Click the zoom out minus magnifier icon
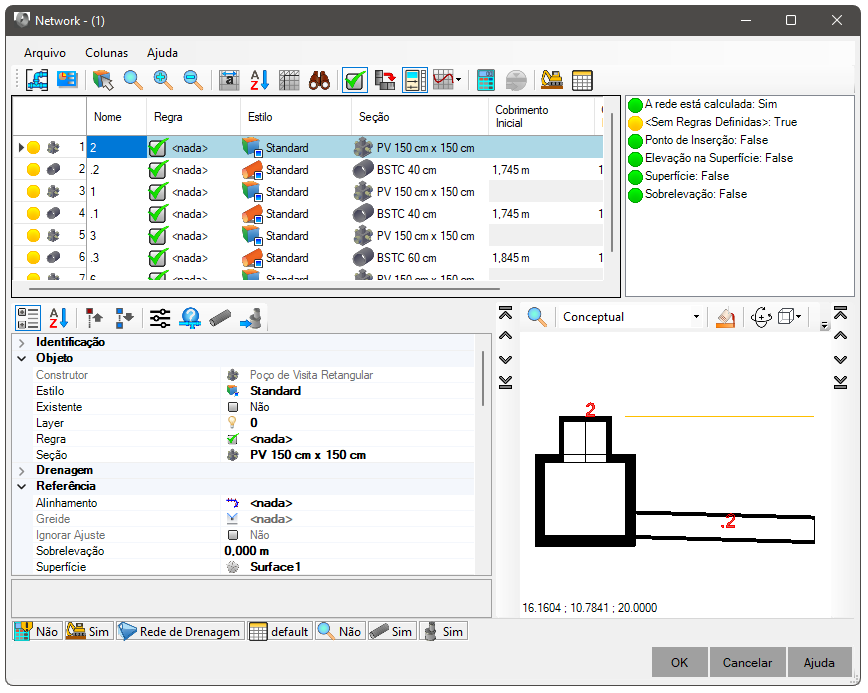The height and width of the screenshot is (693, 868). [193, 80]
